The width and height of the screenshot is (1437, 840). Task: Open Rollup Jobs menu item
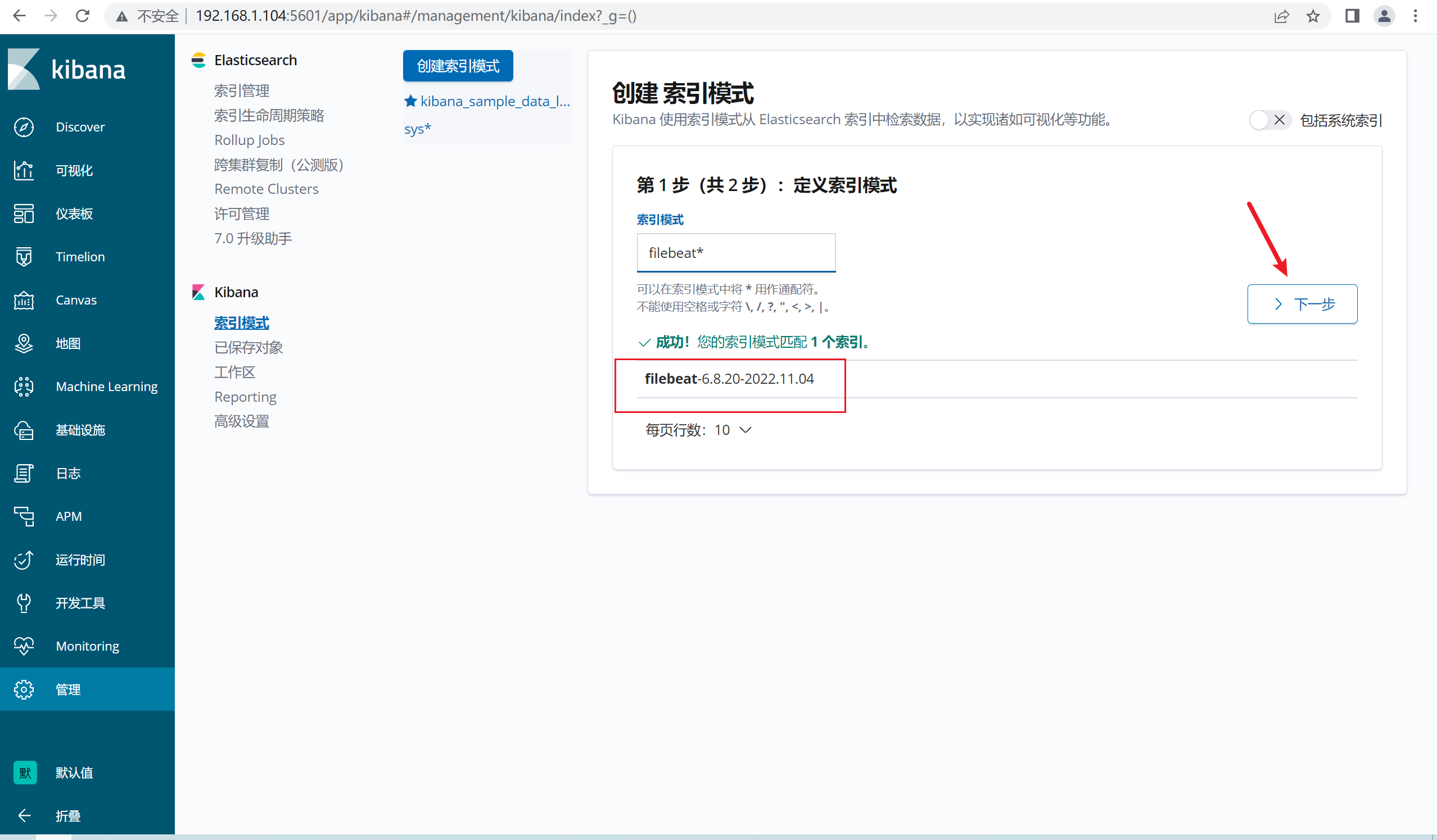pos(249,140)
